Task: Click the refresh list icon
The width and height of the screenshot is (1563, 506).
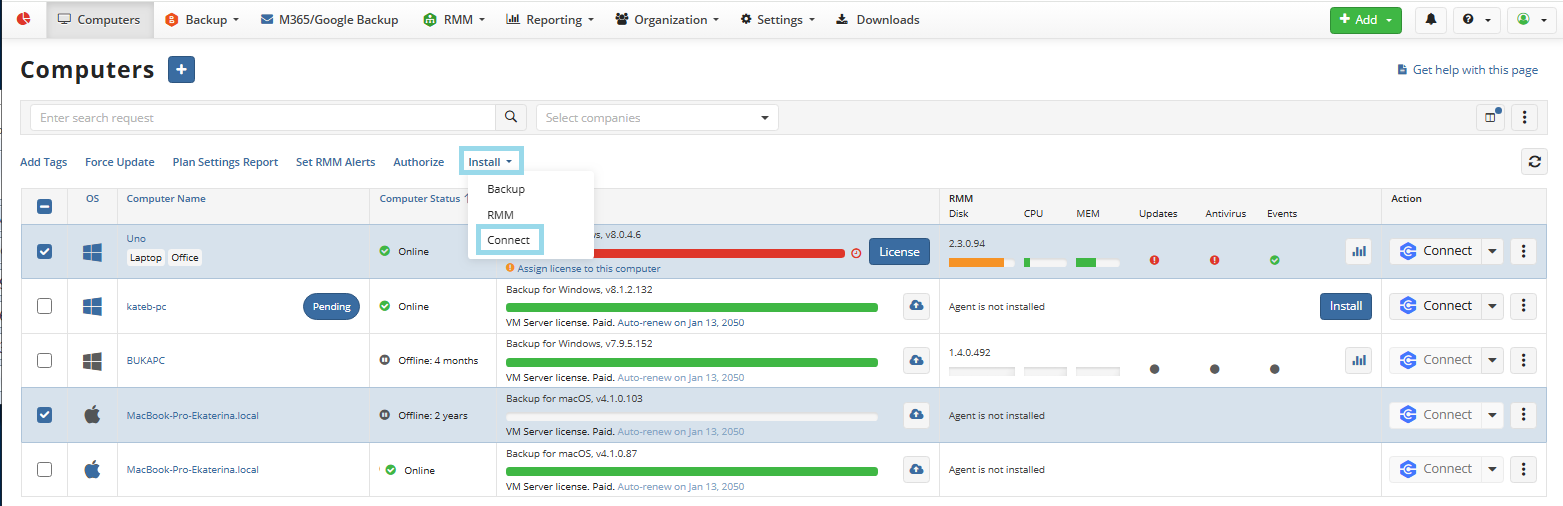Action: [x=1534, y=161]
